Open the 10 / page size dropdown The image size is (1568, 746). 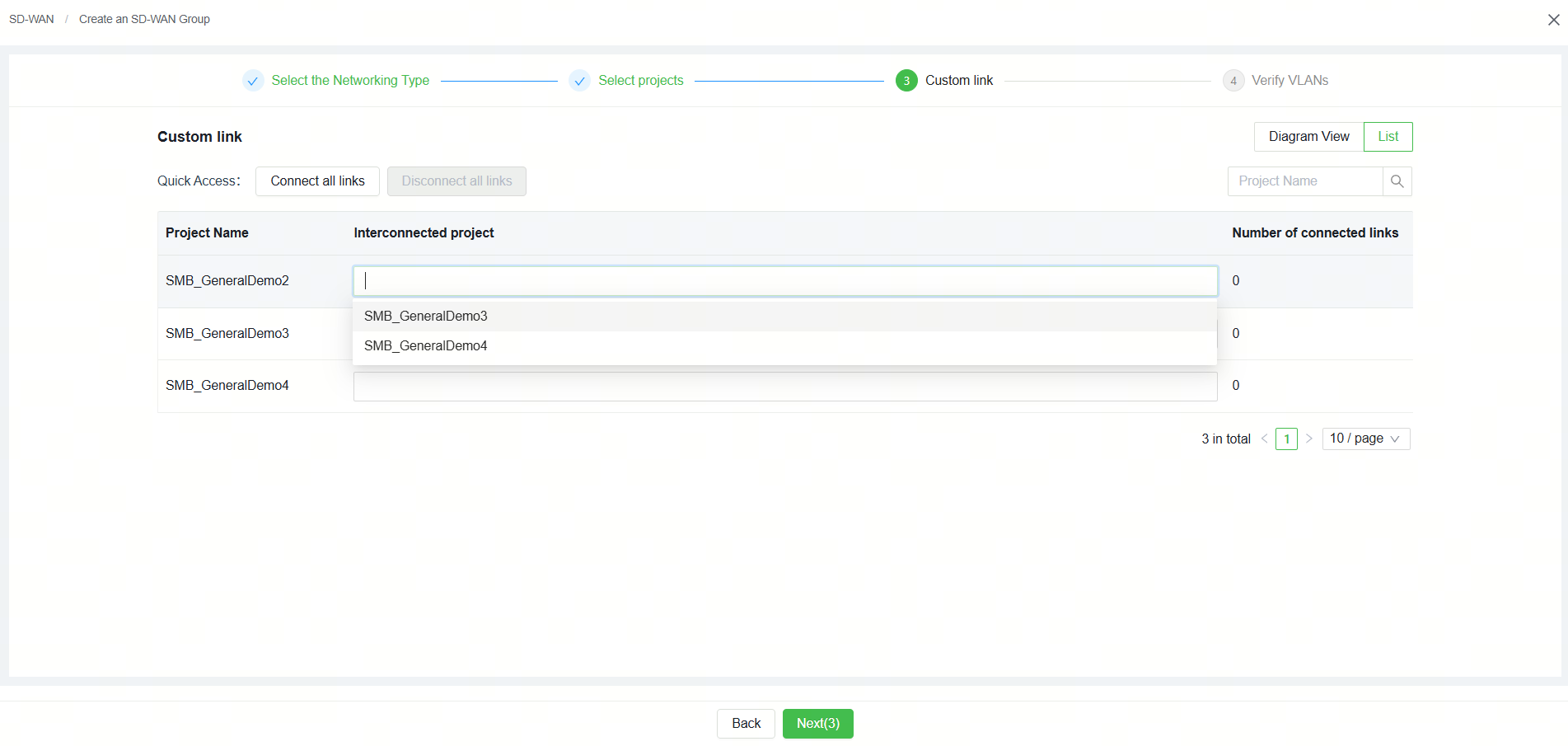[x=1366, y=439]
